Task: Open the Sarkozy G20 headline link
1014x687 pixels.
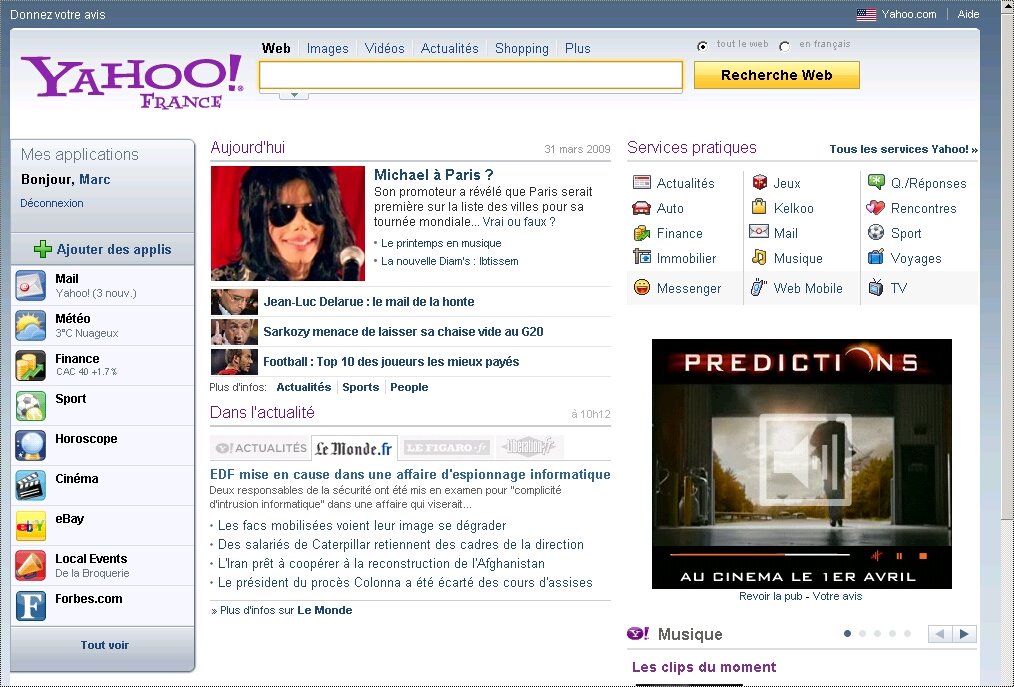Action: tap(403, 332)
